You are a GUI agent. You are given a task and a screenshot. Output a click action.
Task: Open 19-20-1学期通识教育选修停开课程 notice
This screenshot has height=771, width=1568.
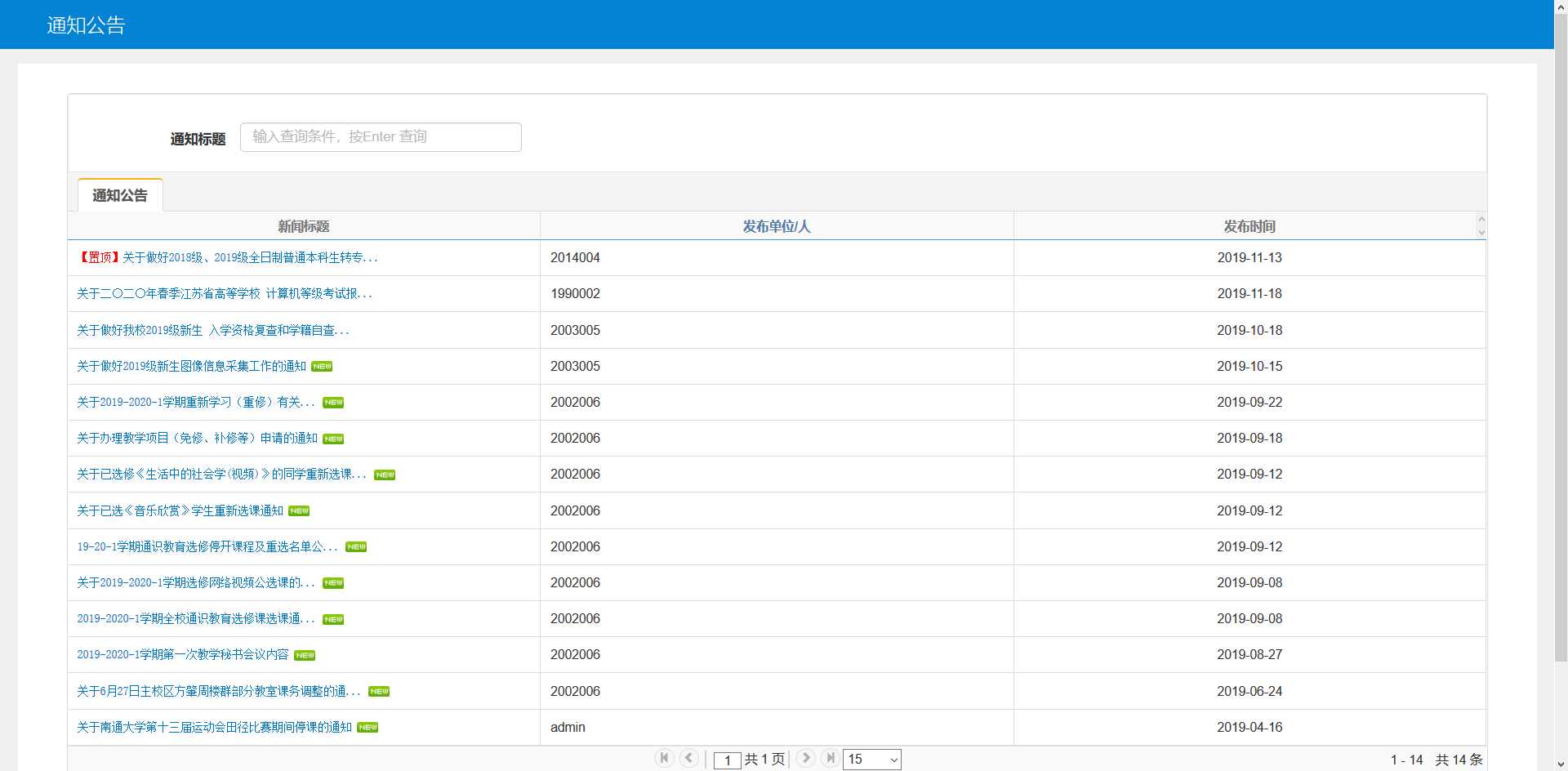pyautogui.click(x=207, y=546)
